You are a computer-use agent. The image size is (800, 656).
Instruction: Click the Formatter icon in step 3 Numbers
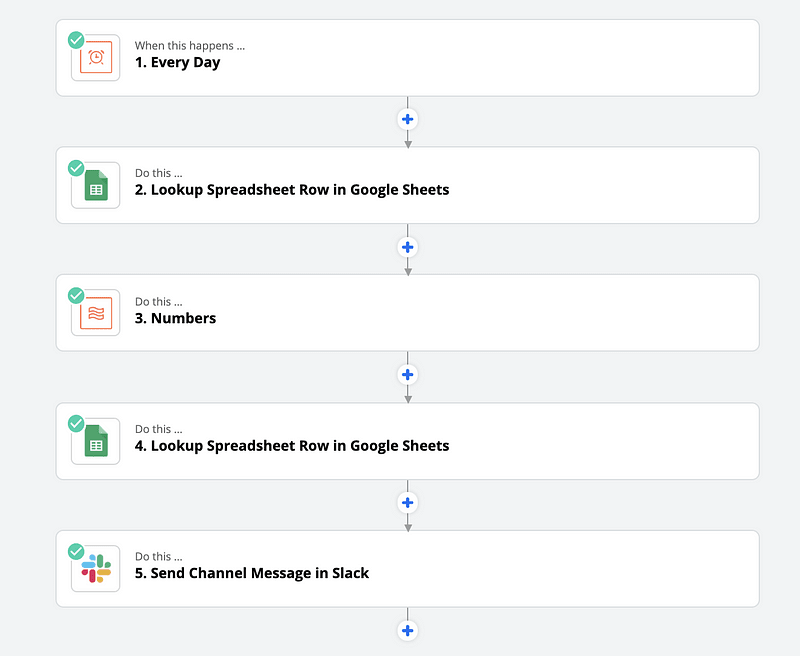(x=96, y=313)
